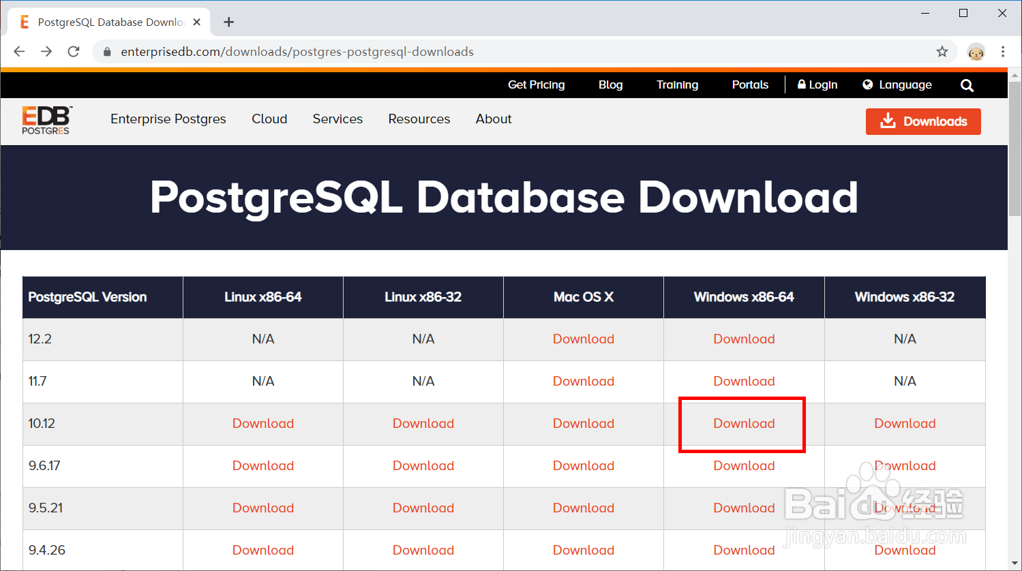Open the Language selector
1022x571 pixels.
pos(897,85)
